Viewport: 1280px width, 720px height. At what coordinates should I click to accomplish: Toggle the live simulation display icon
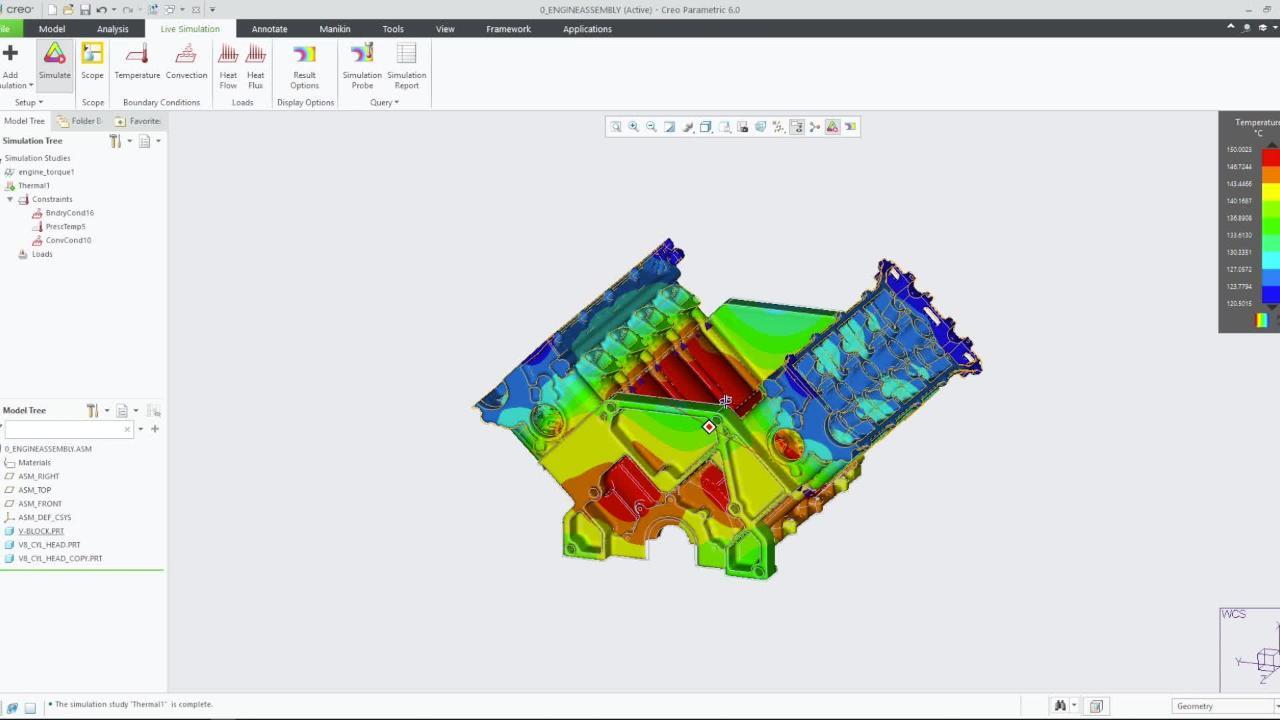tap(832, 127)
